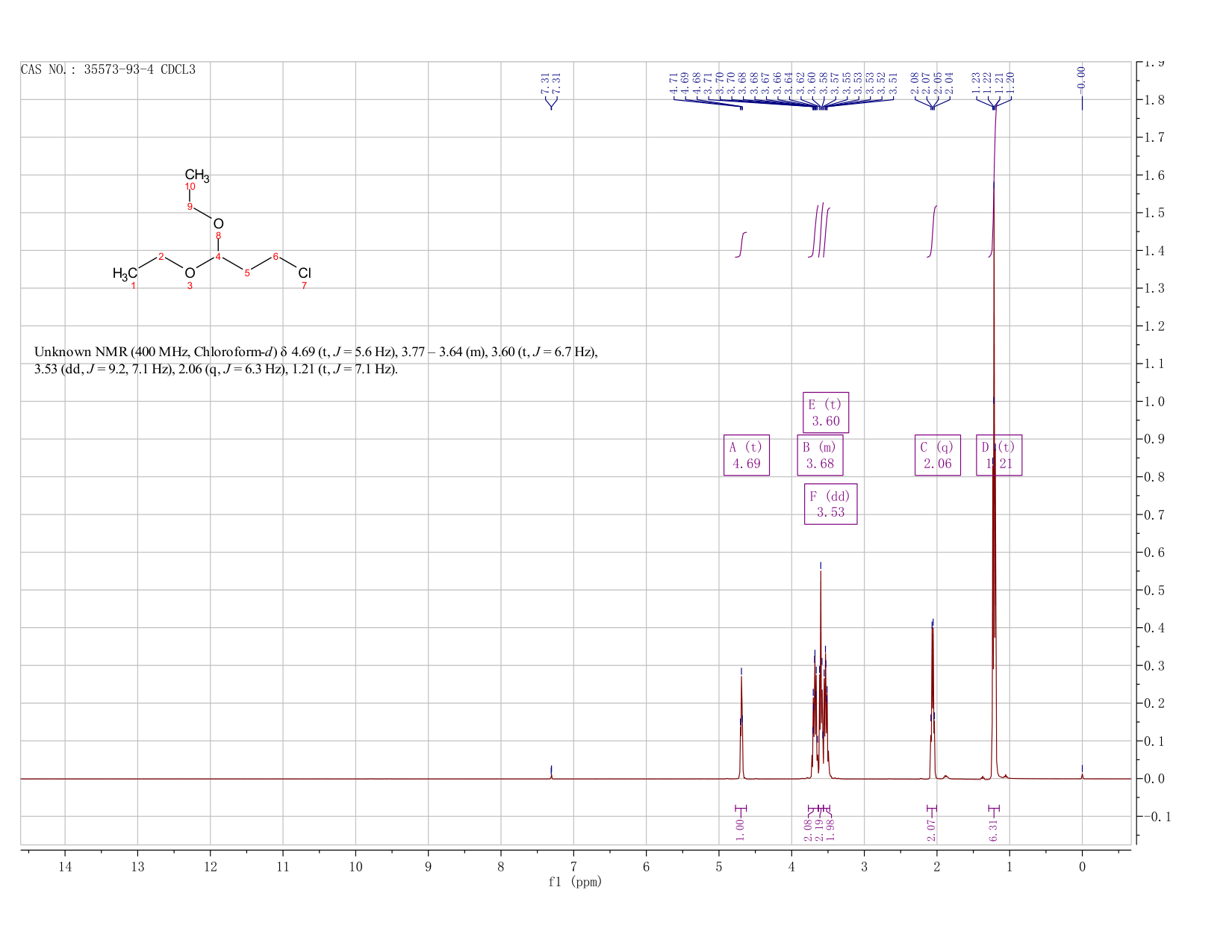Click the Cl atom in the structure
Screen dimensions: 1232x952
click(304, 273)
